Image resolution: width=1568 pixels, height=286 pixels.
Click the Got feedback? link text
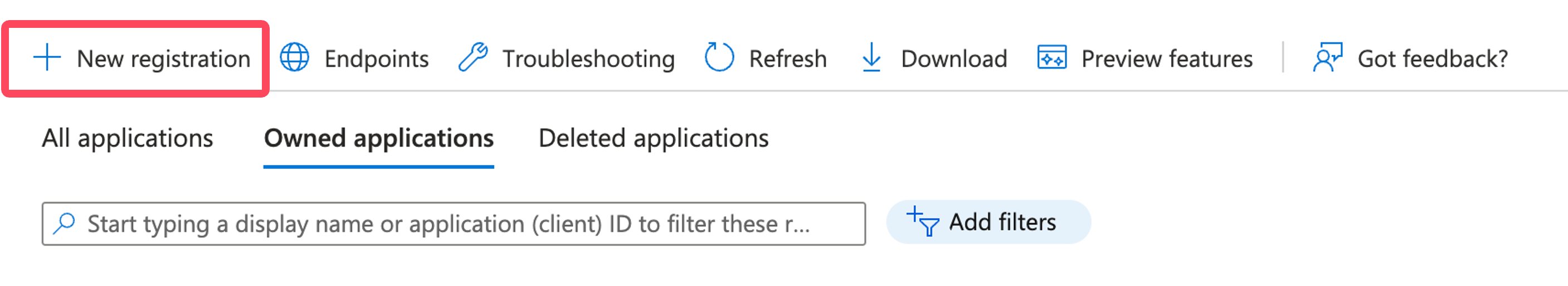click(x=1433, y=59)
